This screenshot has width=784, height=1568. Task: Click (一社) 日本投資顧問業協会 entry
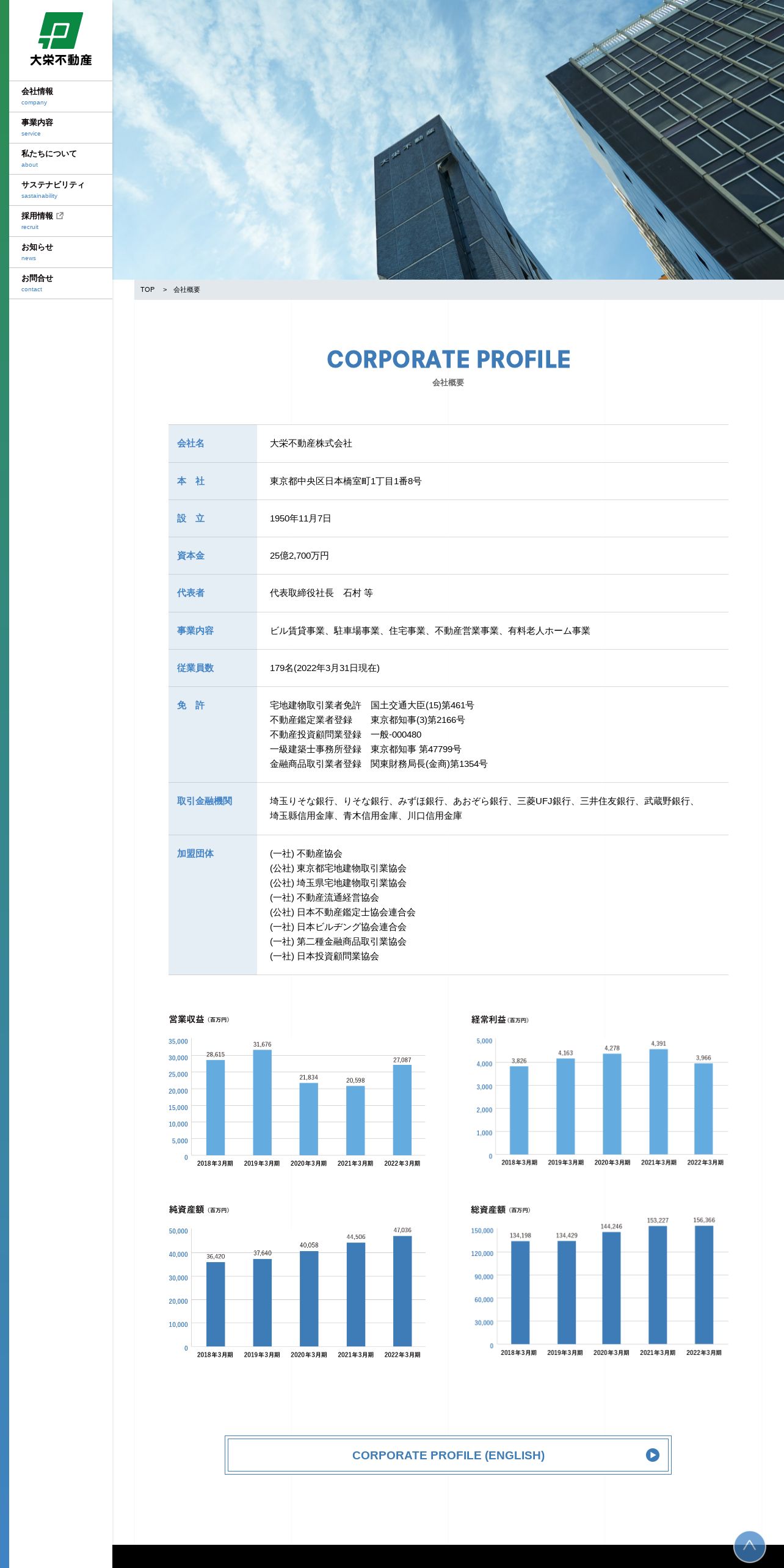(324, 956)
